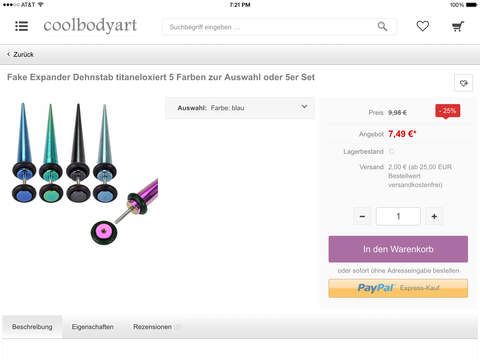Increase quantity with the plus button
The image size is (480, 360).
coord(434,216)
